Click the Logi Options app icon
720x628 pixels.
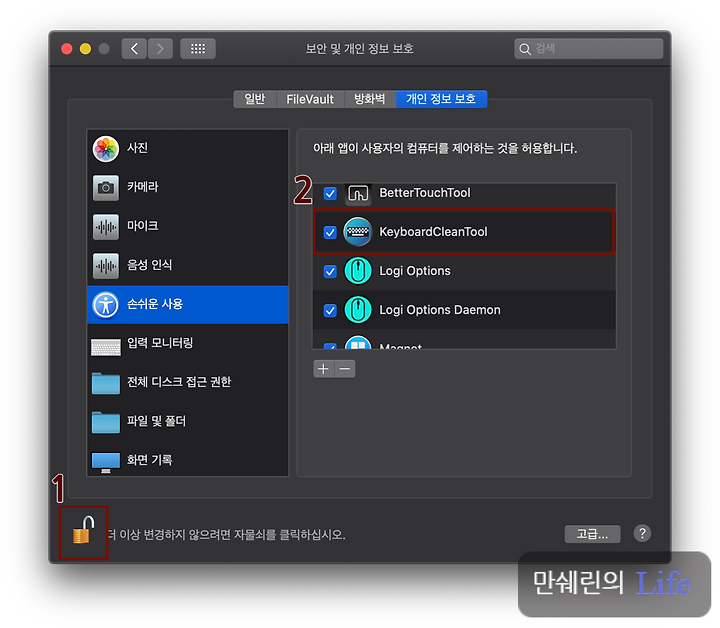pyautogui.click(x=358, y=271)
